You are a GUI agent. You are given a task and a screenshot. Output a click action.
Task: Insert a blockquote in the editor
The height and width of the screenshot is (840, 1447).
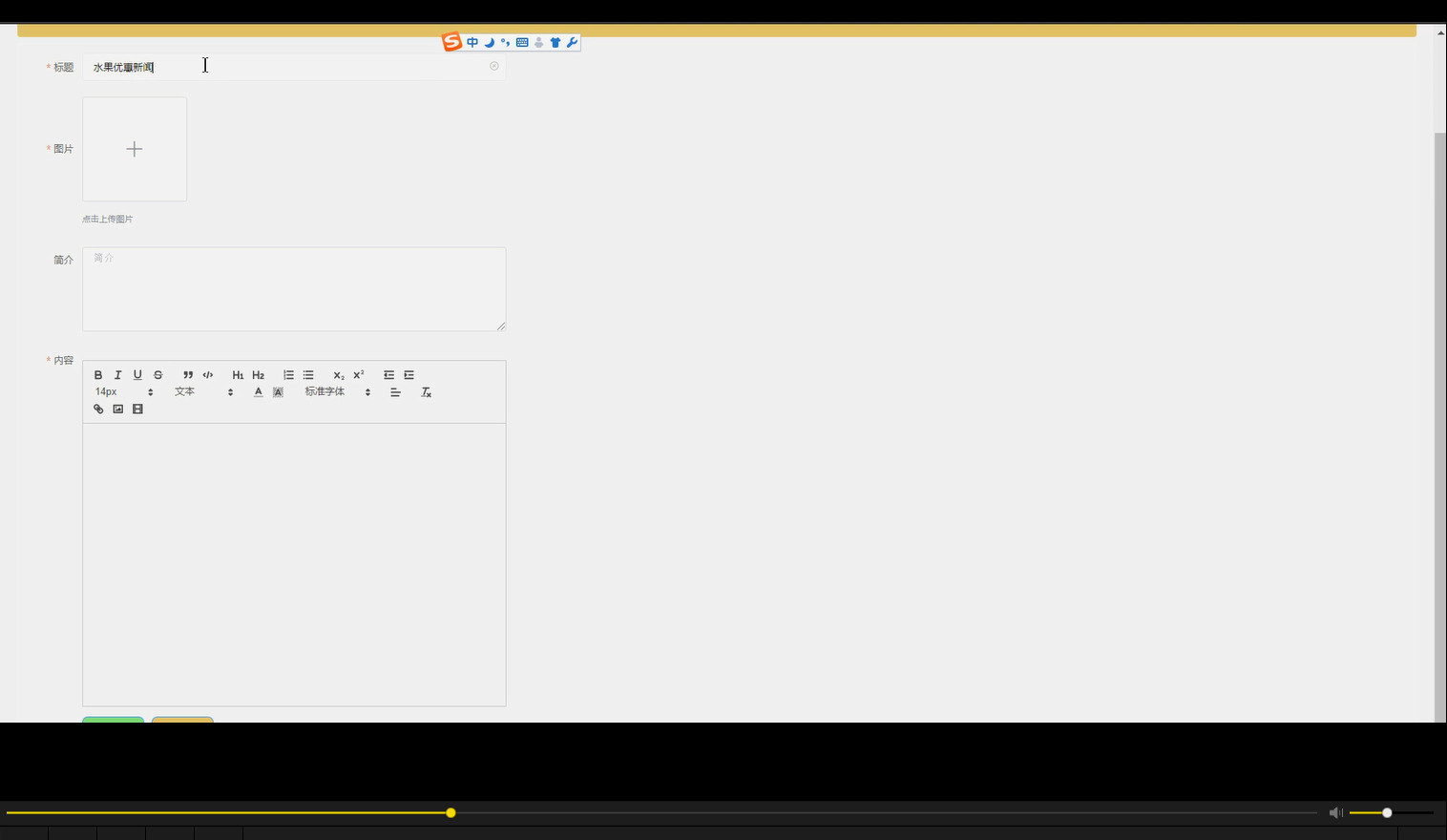(188, 375)
